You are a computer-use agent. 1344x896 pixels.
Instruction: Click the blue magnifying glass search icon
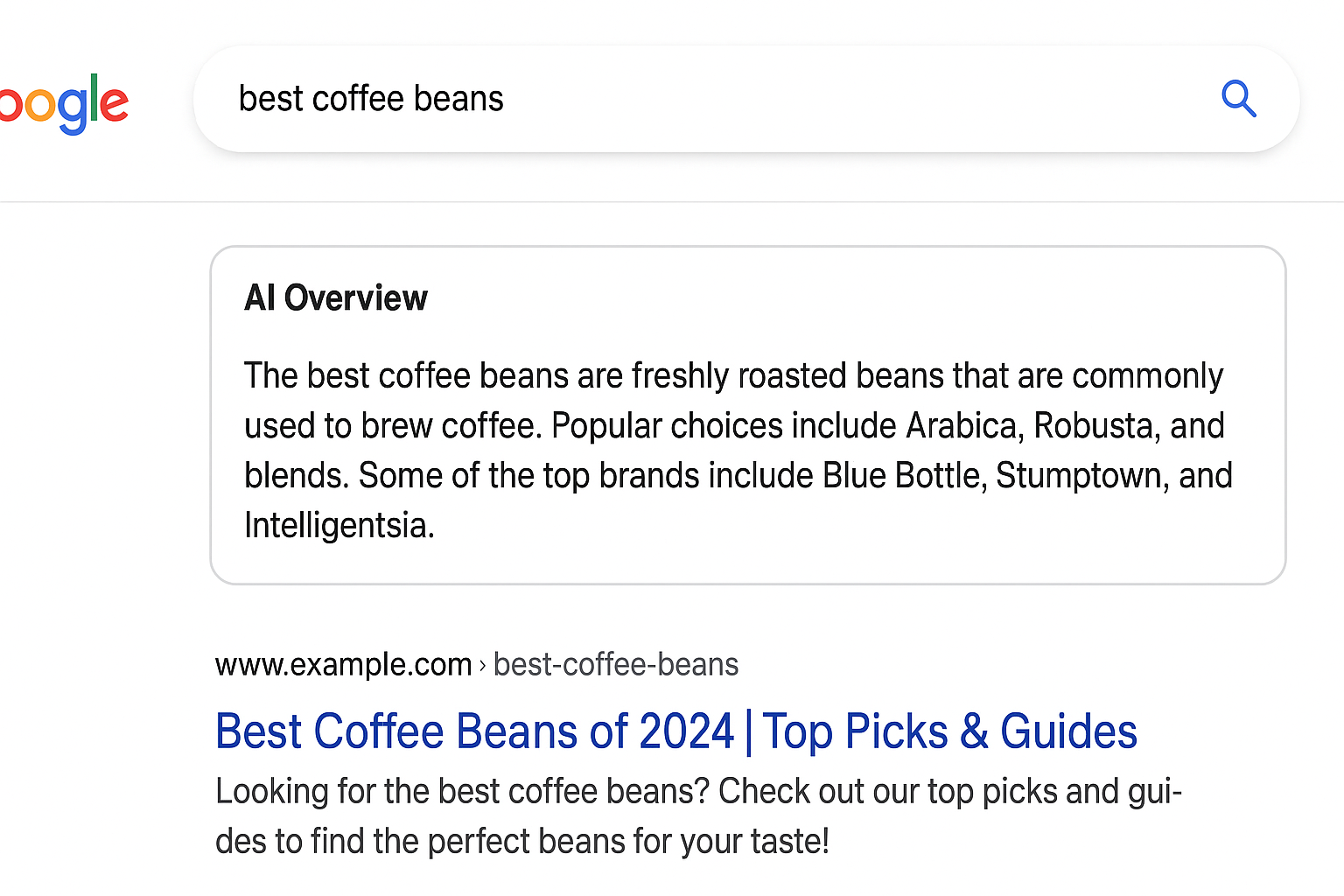coord(1238,99)
